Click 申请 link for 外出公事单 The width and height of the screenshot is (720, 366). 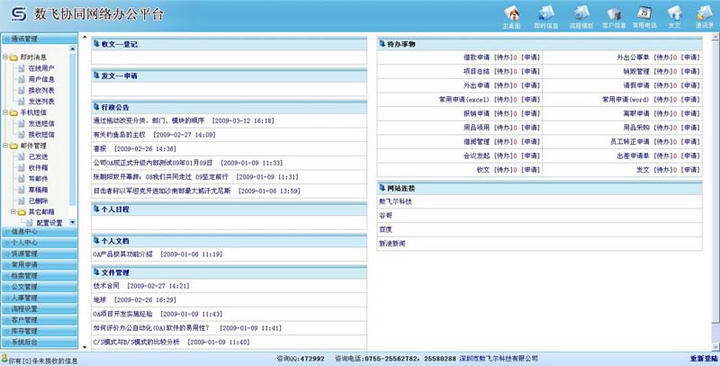(x=691, y=57)
